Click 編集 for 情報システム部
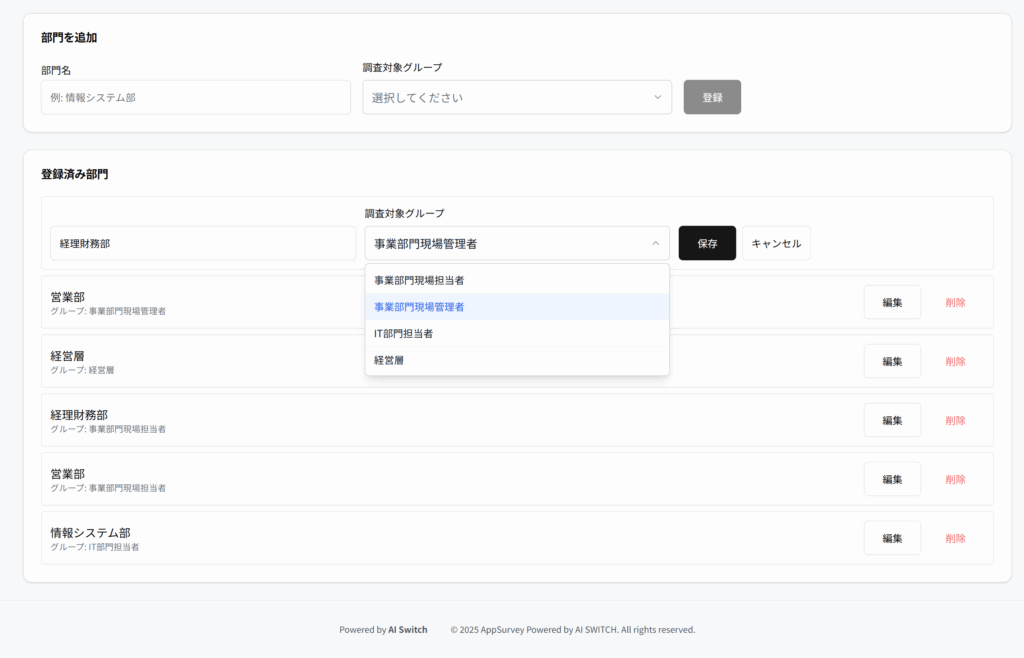 coord(892,538)
